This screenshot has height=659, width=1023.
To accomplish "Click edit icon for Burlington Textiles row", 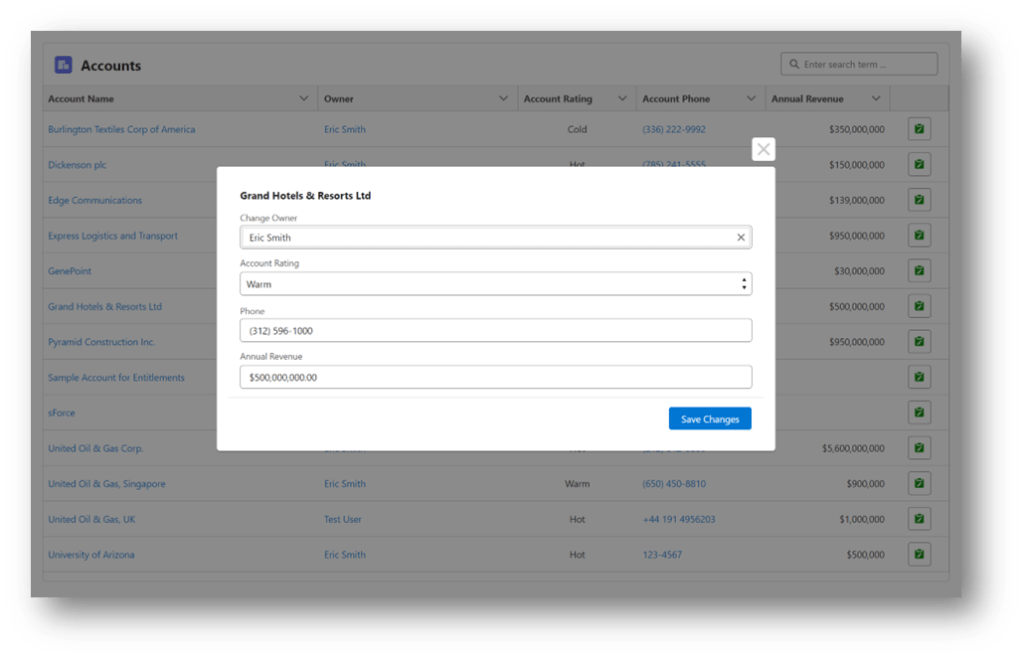I will [x=919, y=129].
